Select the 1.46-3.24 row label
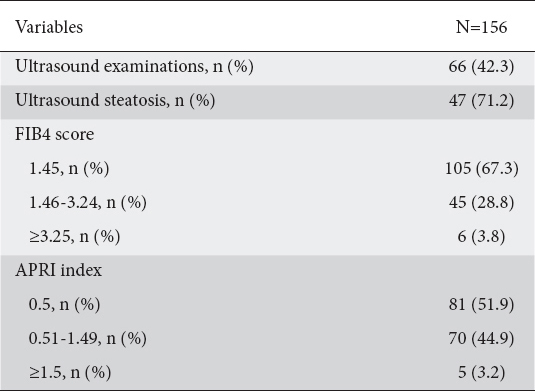 point(88,202)
